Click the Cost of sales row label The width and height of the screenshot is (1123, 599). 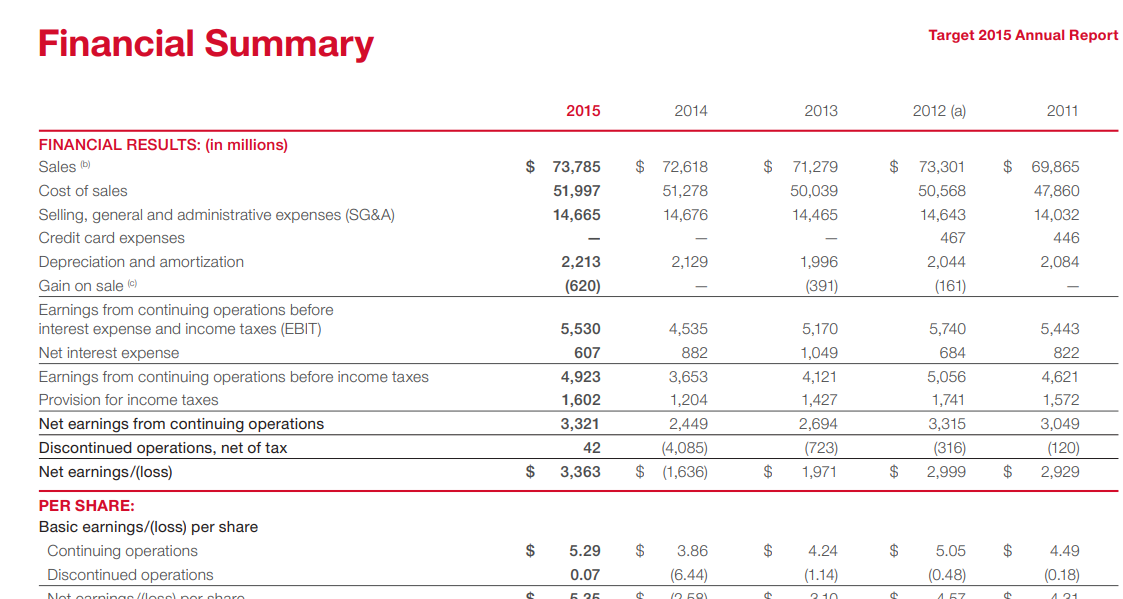point(83,191)
